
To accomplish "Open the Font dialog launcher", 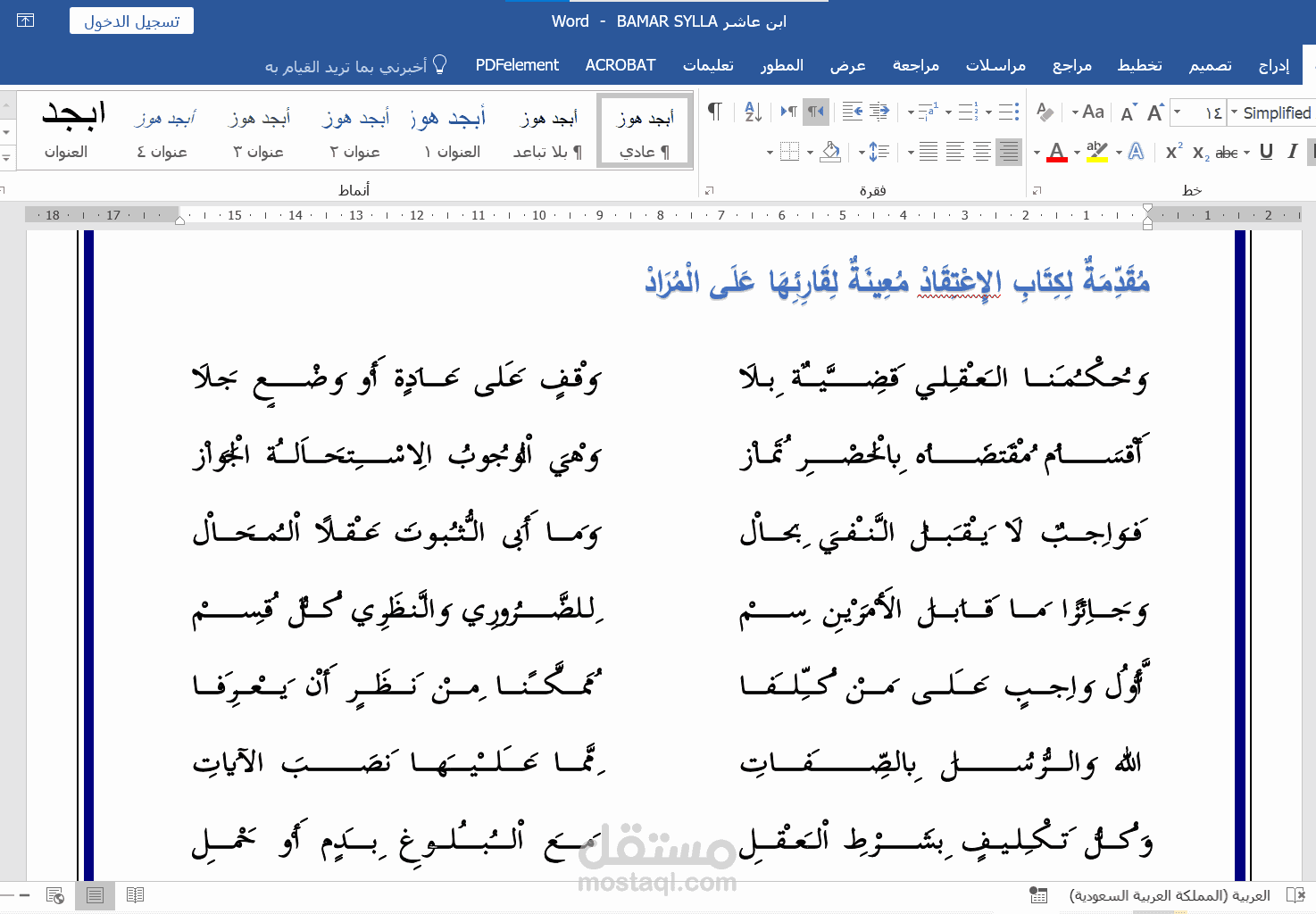I will tap(1037, 190).
